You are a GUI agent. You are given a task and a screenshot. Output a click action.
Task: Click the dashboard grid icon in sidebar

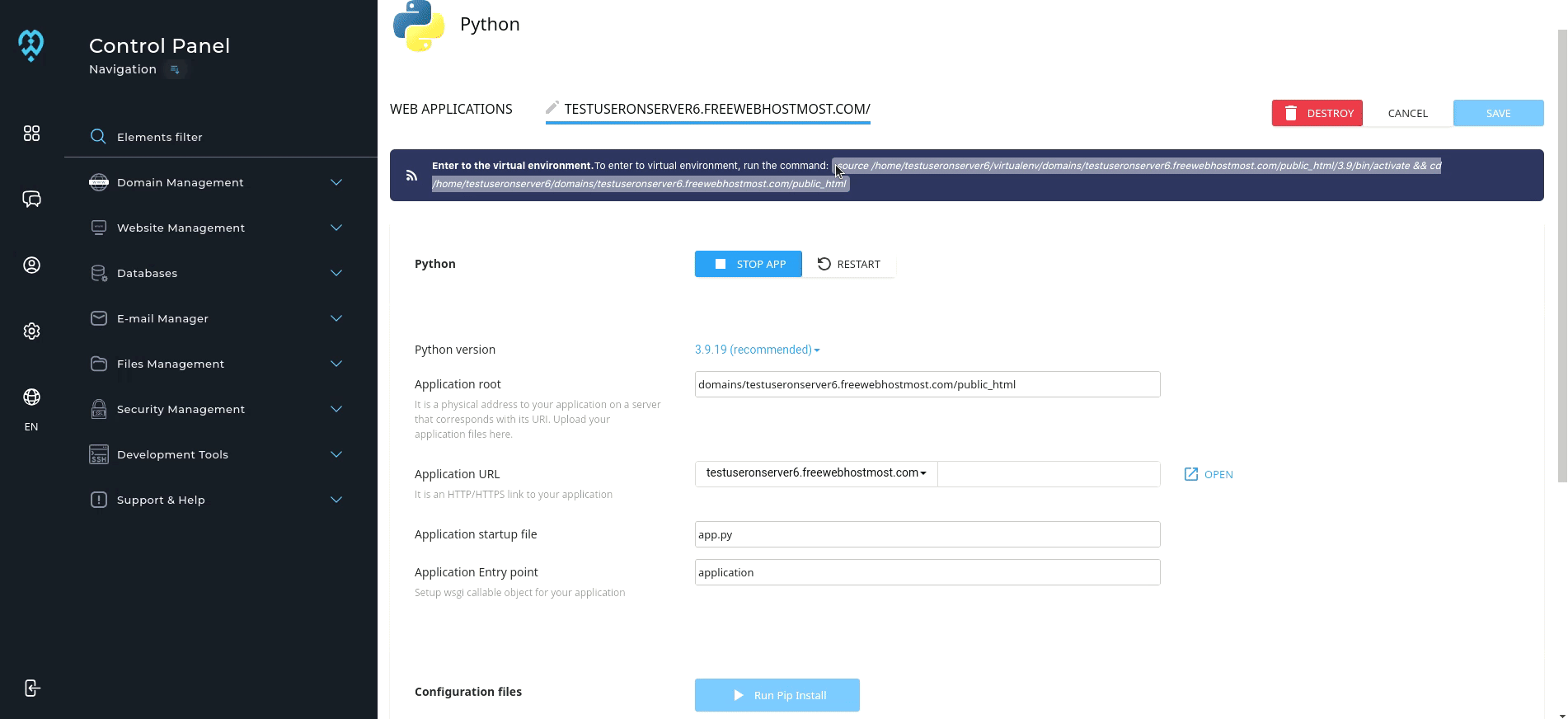[x=31, y=134]
